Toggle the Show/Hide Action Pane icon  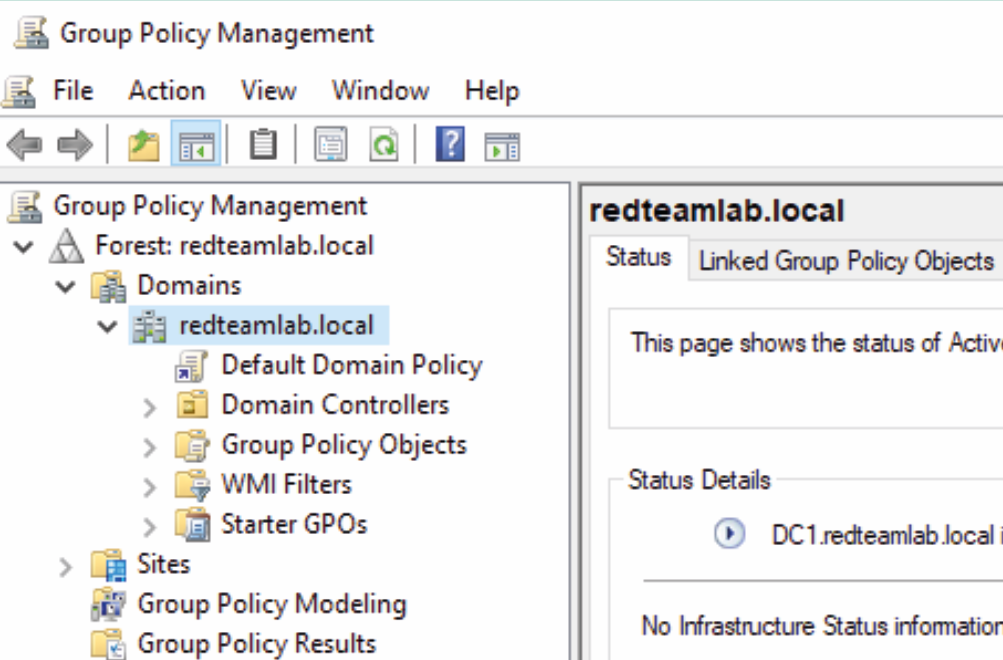(x=502, y=146)
